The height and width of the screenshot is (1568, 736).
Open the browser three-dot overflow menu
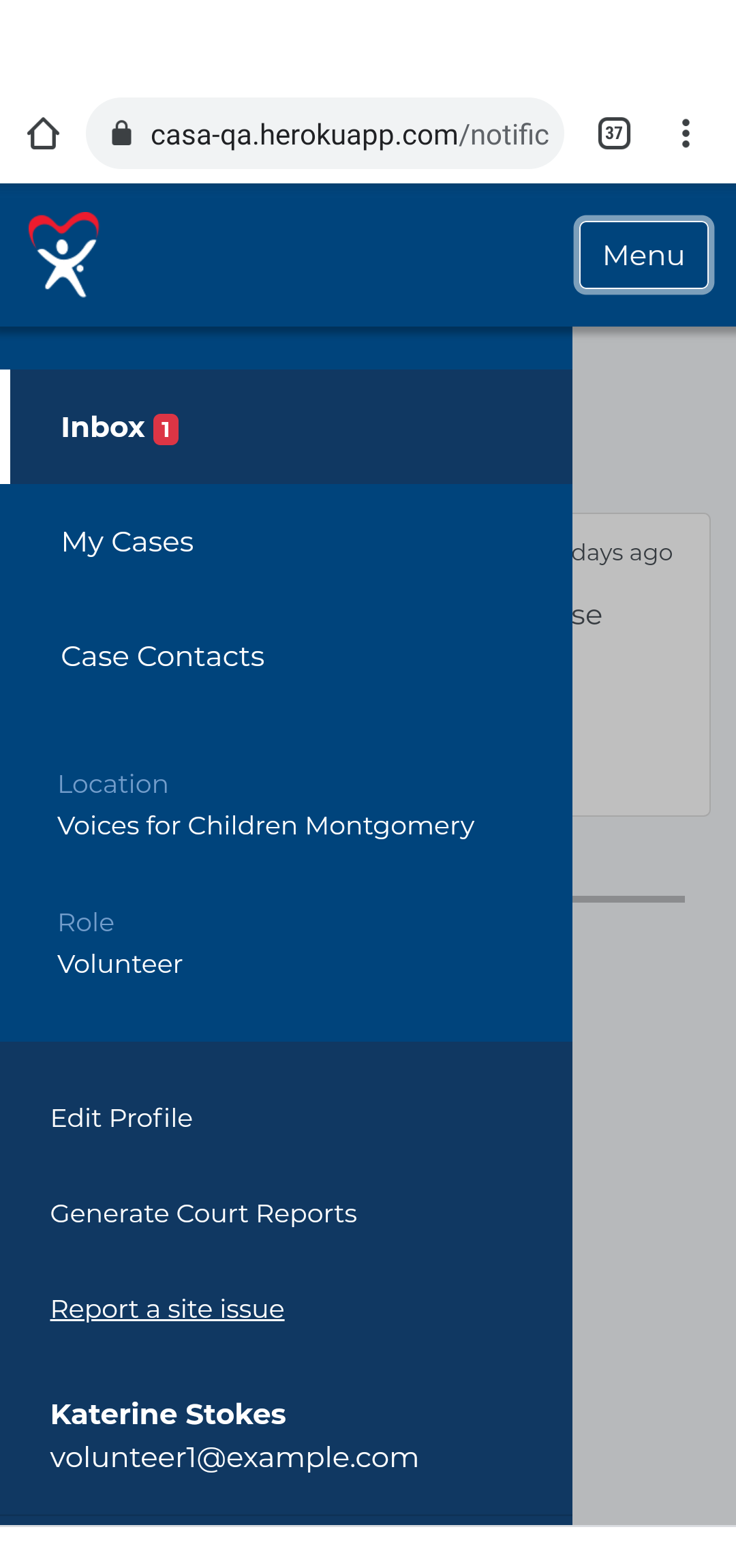pyautogui.click(x=686, y=133)
